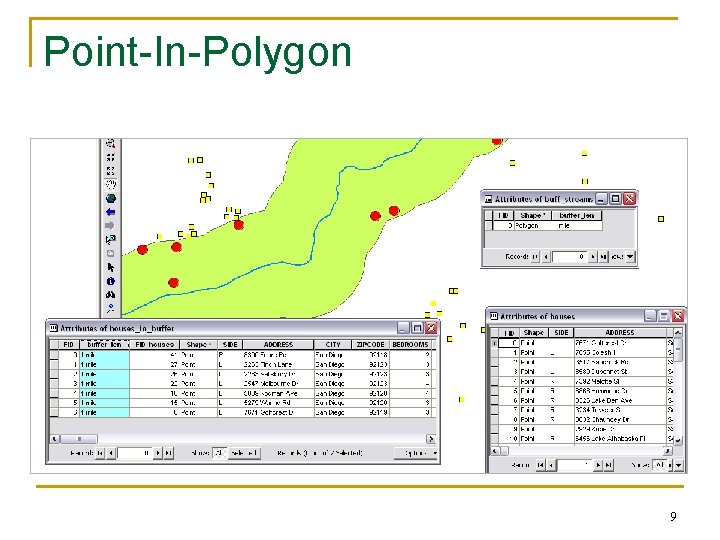The image size is (720, 540).
Task: Click 'Lake Athabaska' address cell in houses table
Action: (x=620, y=439)
